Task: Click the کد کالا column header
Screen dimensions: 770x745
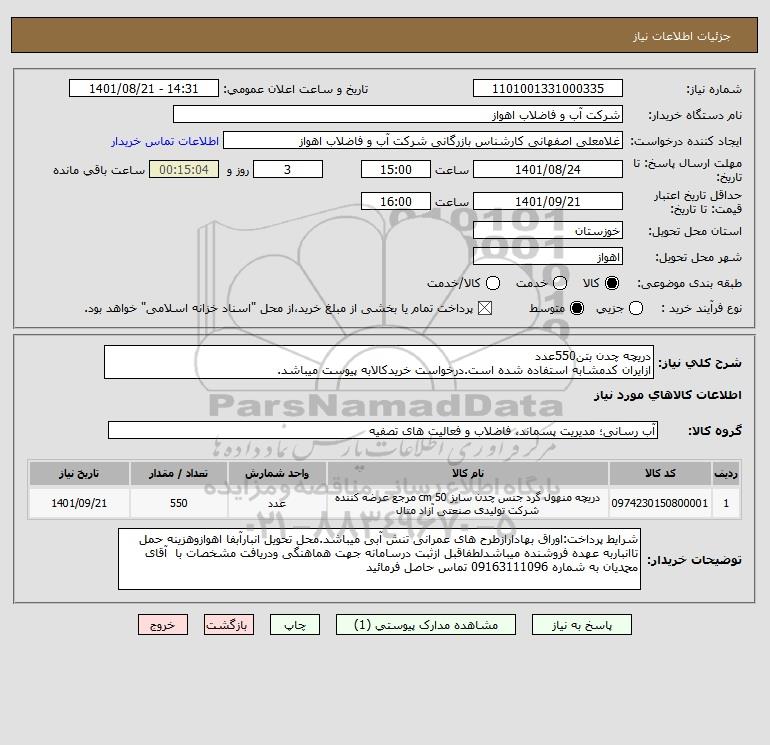Action: pyautogui.click(x=660, y=473)
